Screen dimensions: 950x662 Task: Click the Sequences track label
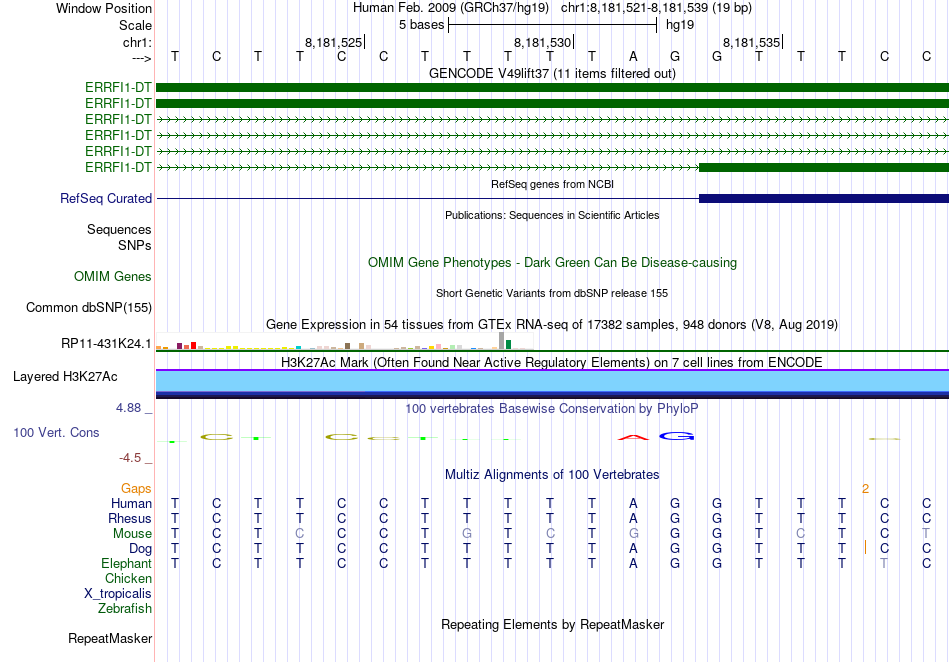pos(119,229)
